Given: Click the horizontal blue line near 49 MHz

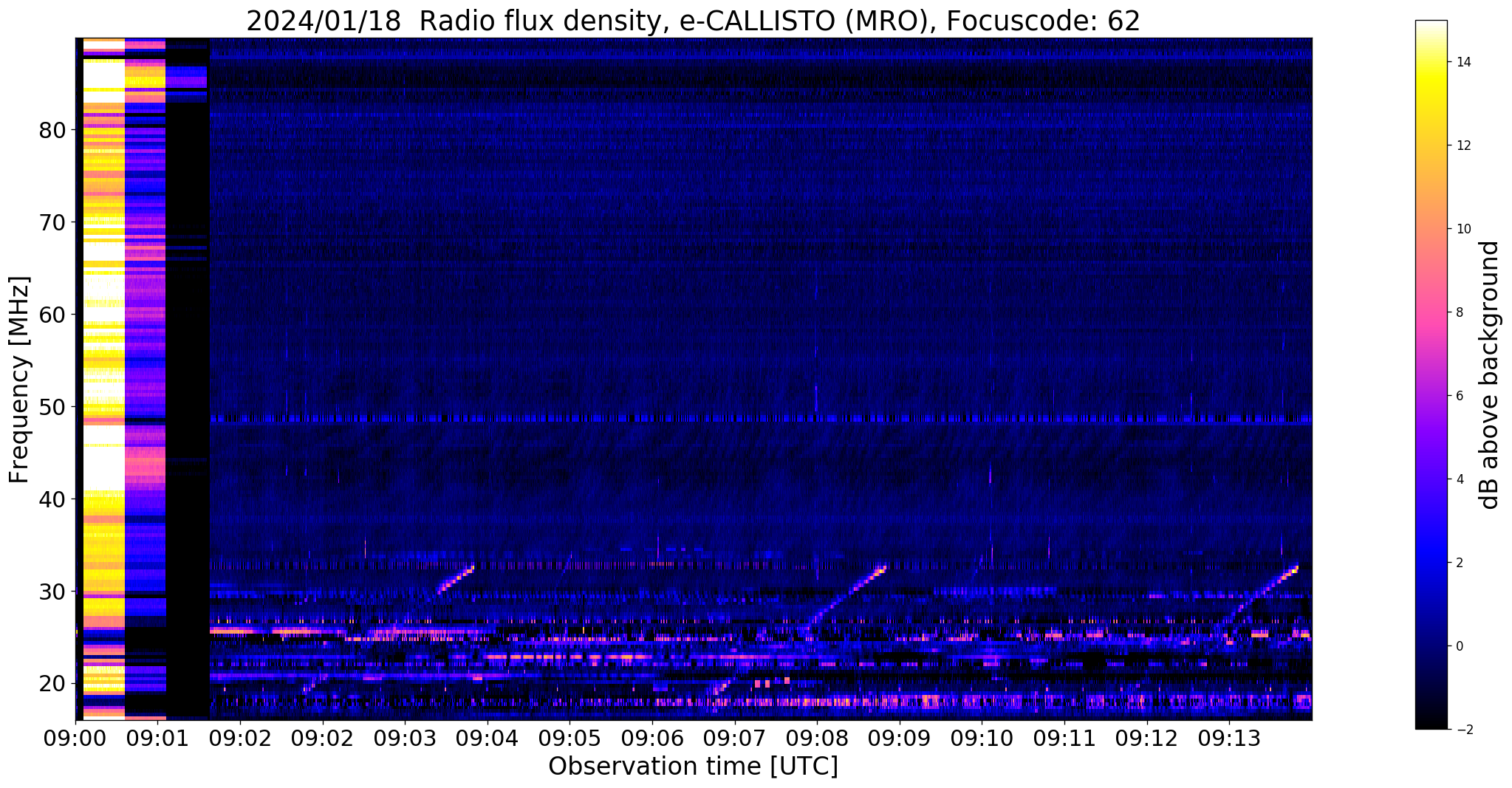Looking at the screenshot, I should point(761,419).
